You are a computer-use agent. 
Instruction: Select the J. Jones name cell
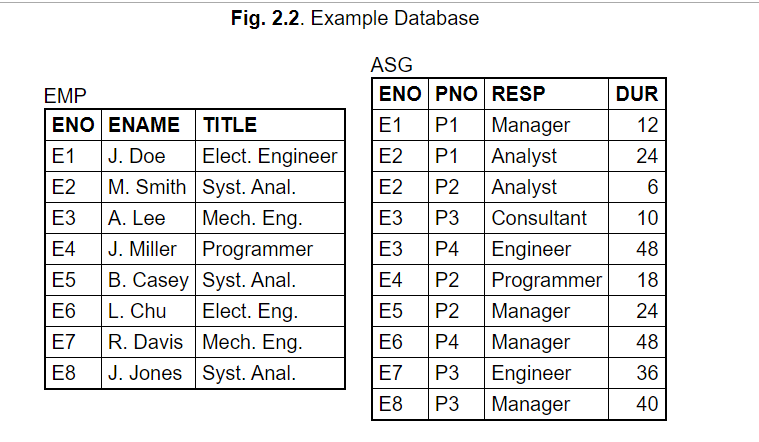(149, 373)
